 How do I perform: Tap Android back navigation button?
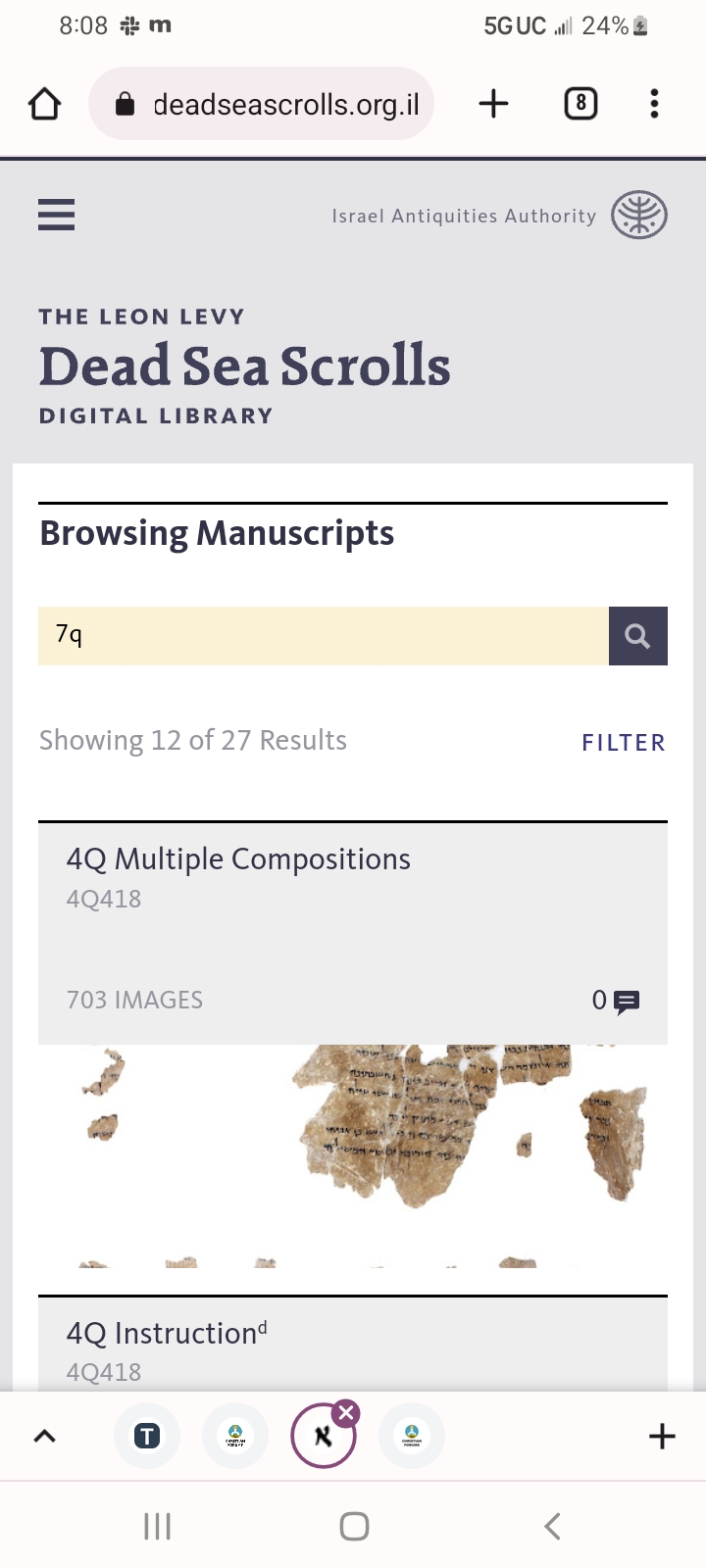[x=552, y=1526]
